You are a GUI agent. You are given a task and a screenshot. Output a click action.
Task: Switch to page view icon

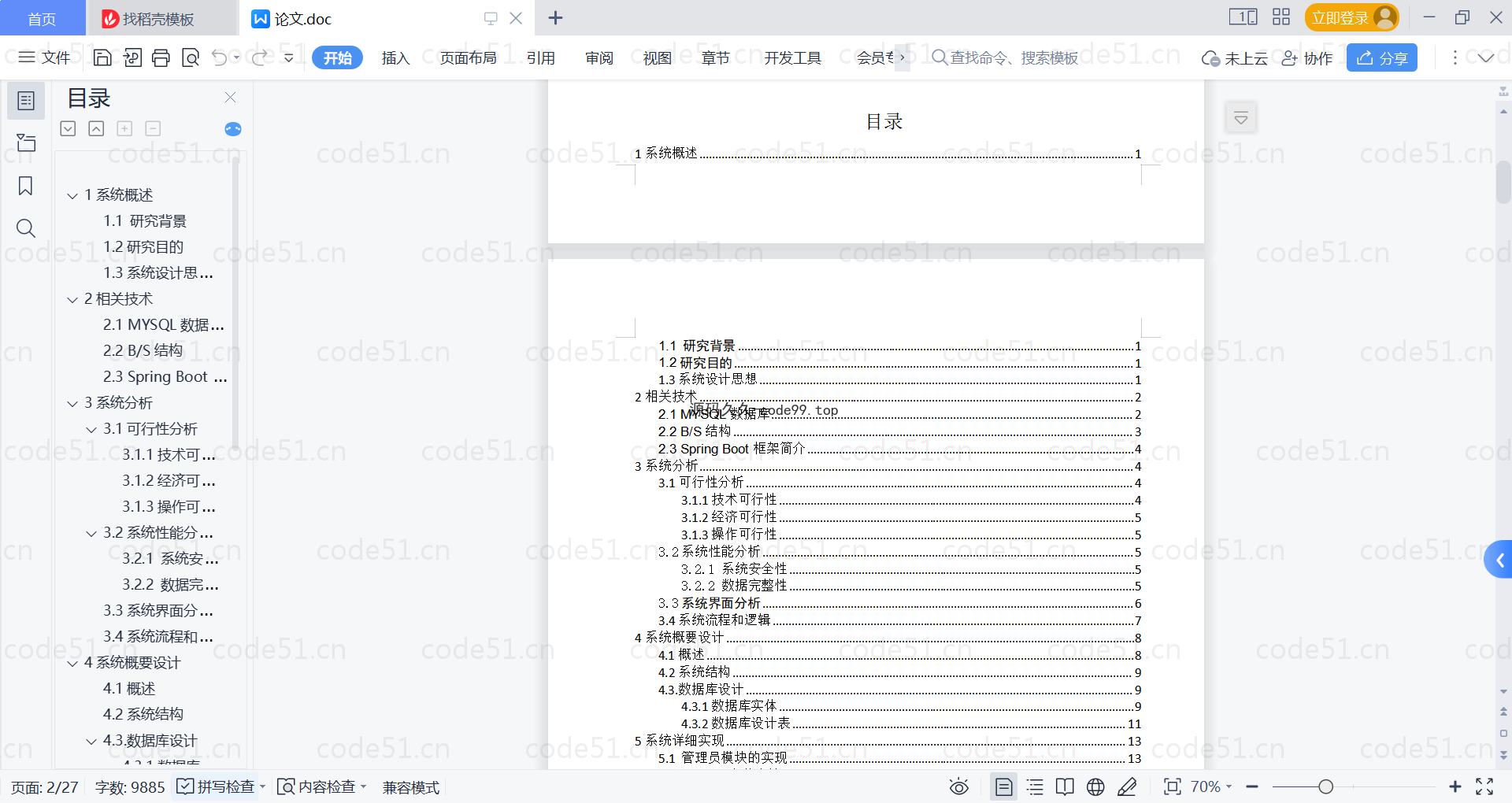click(x=1003, y=786)
